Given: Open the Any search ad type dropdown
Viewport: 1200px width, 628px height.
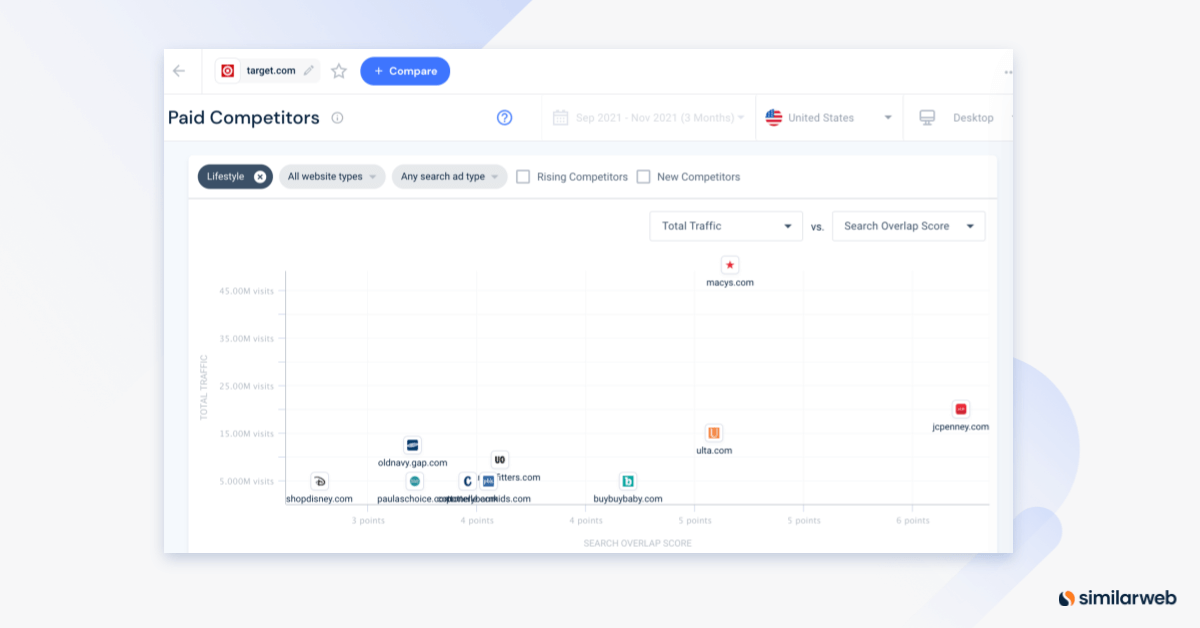Looking at the screenshot, I should pos(450,176).
